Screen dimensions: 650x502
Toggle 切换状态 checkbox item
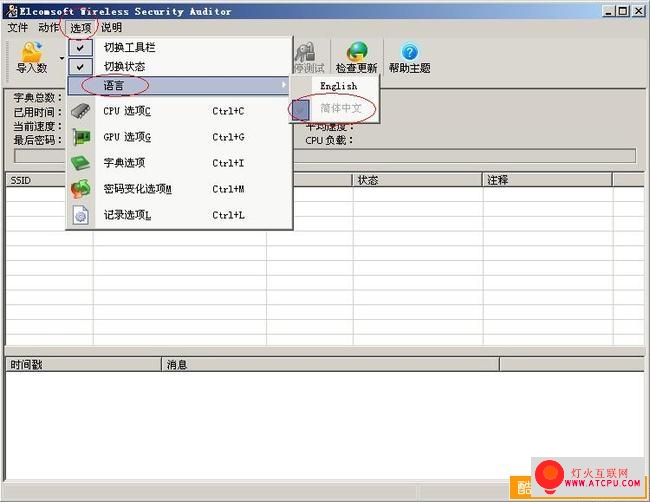(180, 66)
